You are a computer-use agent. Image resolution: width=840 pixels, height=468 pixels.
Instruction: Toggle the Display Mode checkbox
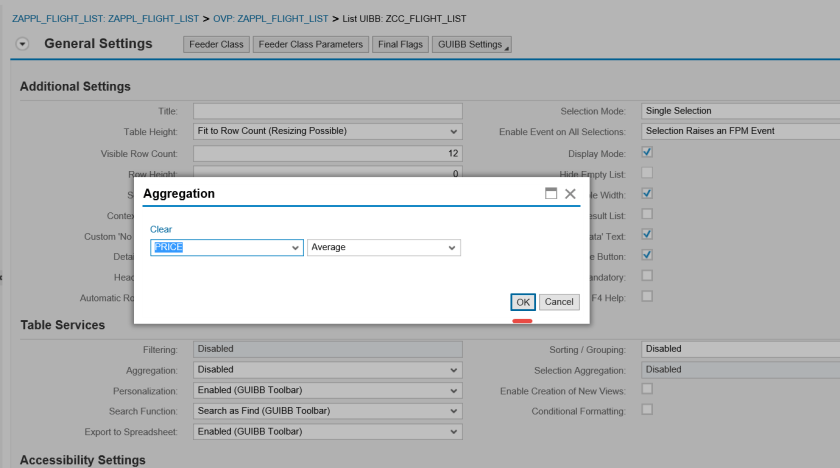coord(647,153)
